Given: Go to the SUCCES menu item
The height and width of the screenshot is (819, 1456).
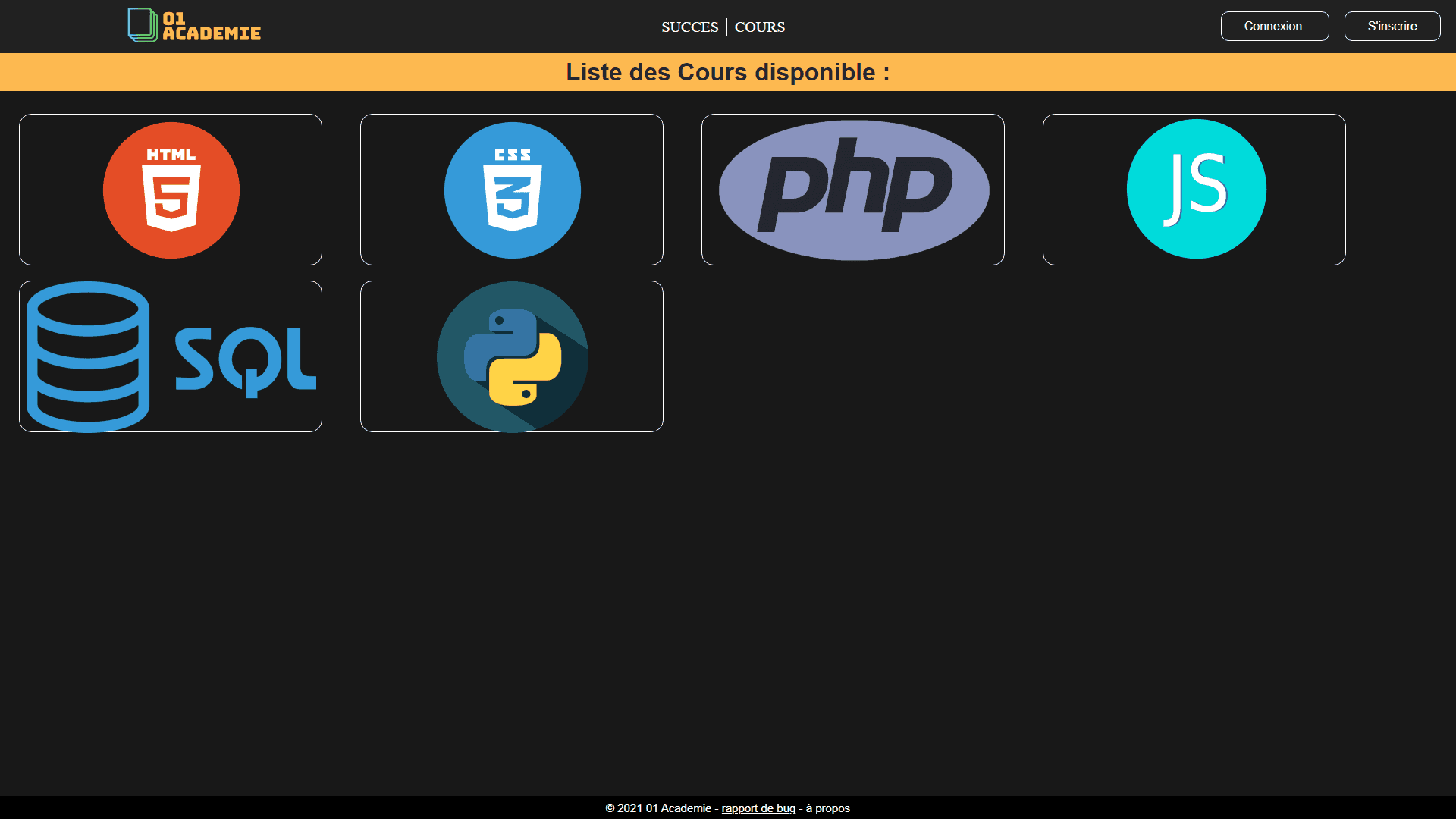Looking at the screenshot, I should coord(689,27).
